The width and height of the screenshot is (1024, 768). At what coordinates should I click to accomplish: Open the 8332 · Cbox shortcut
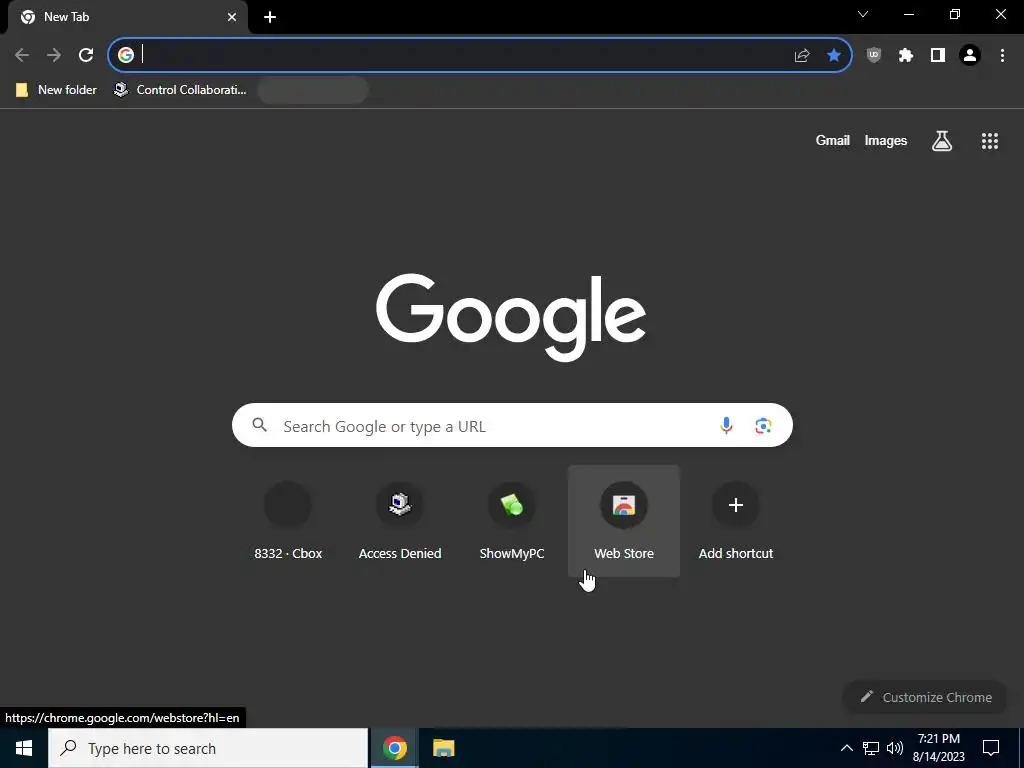[x=288, y=521]
